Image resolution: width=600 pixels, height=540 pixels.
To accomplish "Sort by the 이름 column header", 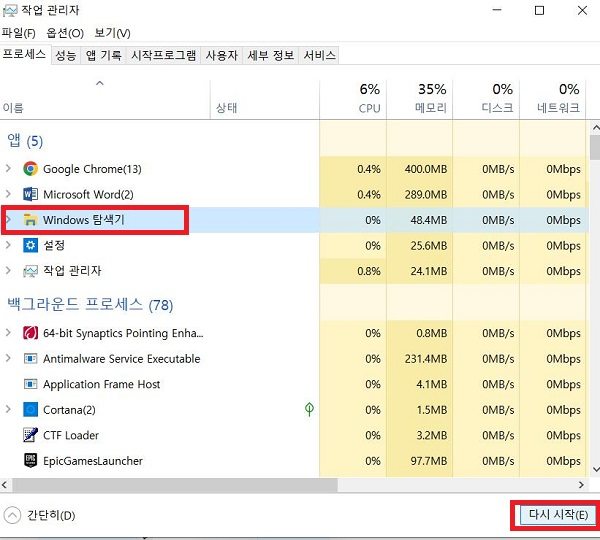I will tap(105, 100).
